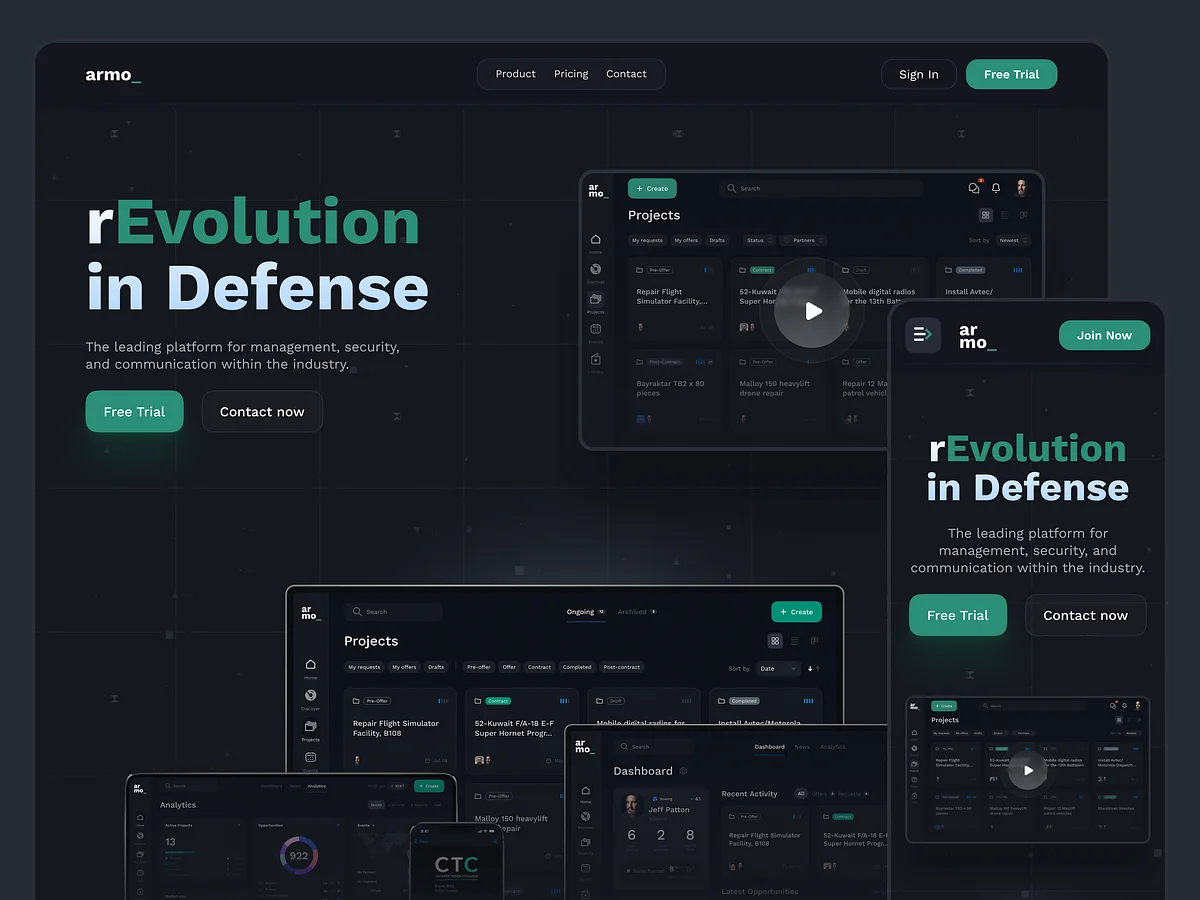Switch to Ongoing tab in laptop mockup
The image size is (1200, 900).
pyautogui.click(x=586, y=611)
